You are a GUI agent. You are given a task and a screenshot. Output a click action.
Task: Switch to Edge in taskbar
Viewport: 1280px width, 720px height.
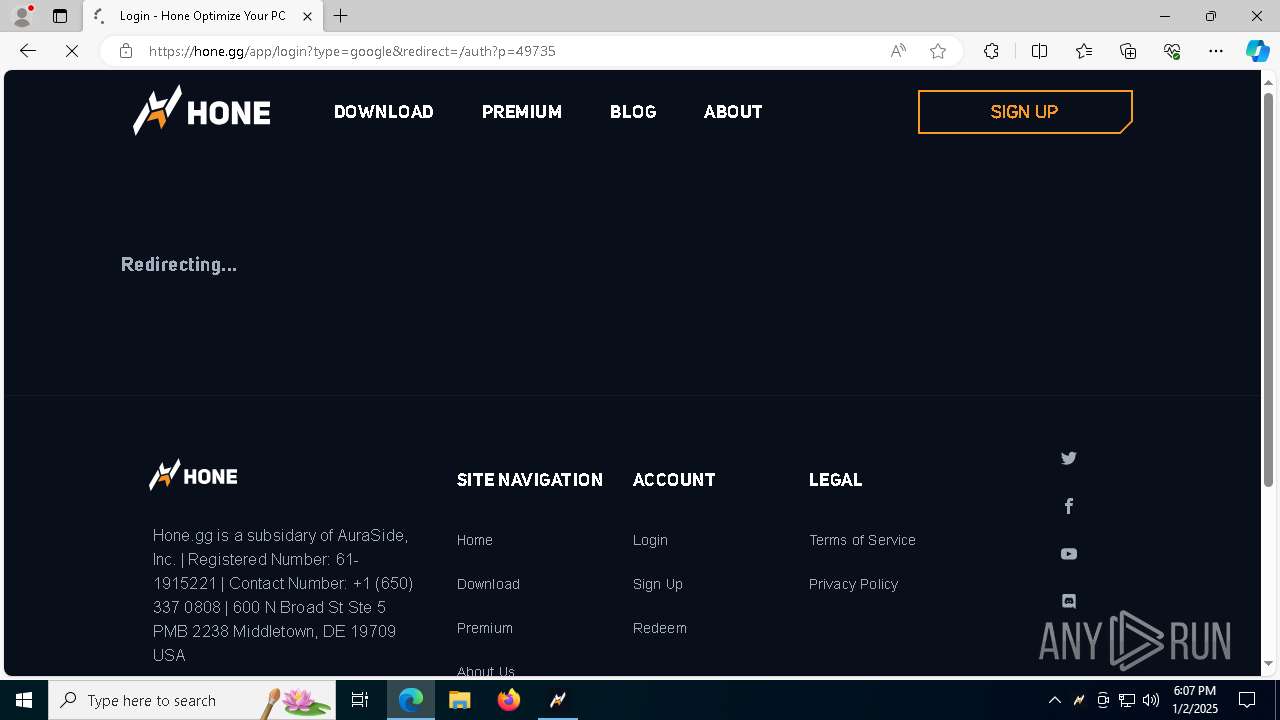[x=411, y=700]
